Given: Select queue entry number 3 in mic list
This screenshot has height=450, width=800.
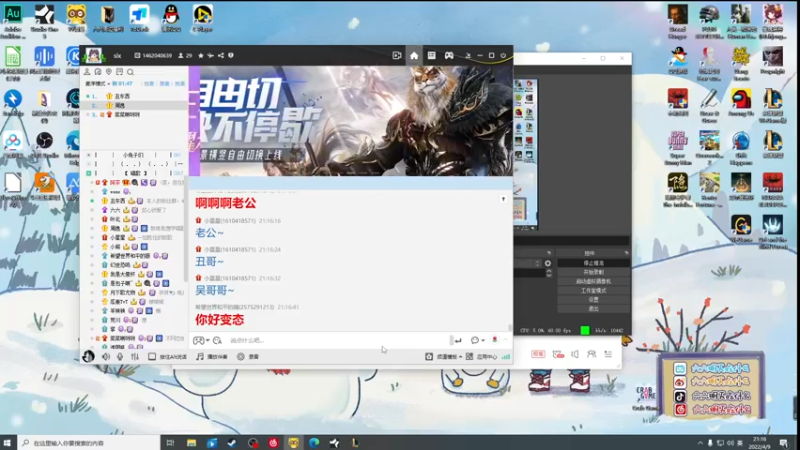Looking at the screenshot, I should 134,115.
